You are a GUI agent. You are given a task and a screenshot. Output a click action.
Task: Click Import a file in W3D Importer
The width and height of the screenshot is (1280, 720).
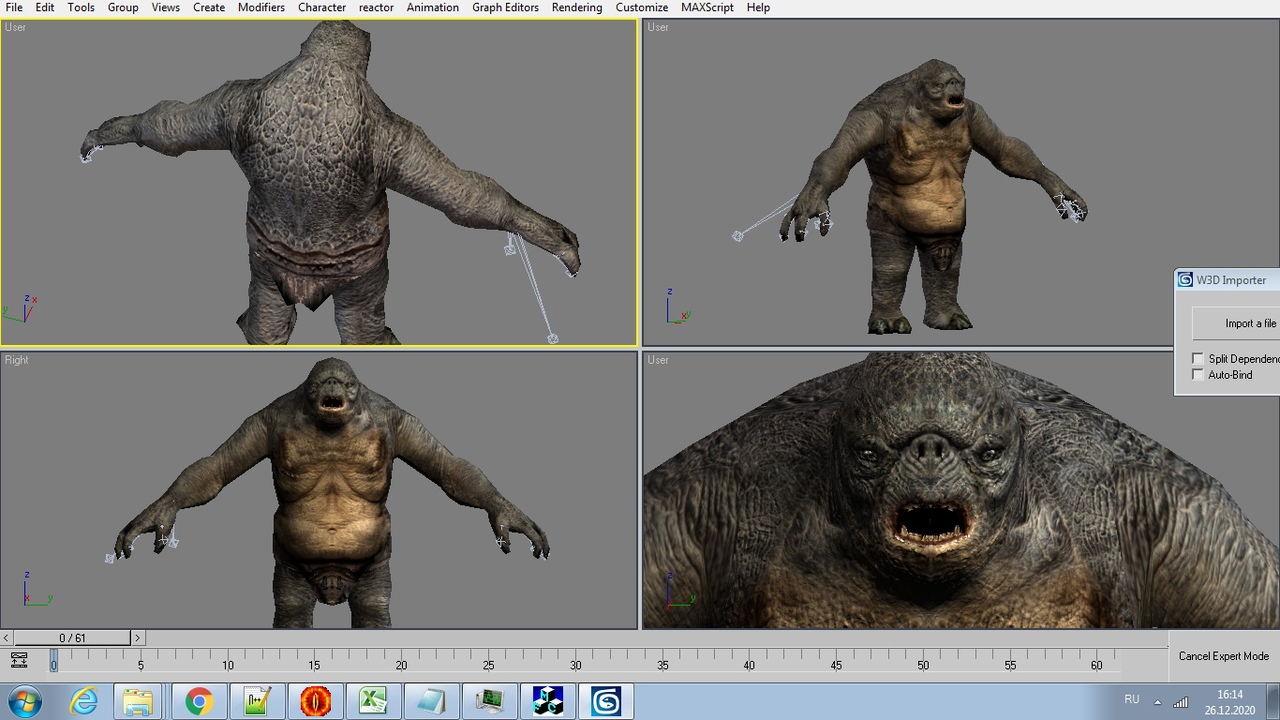(x=1237, y=323)
